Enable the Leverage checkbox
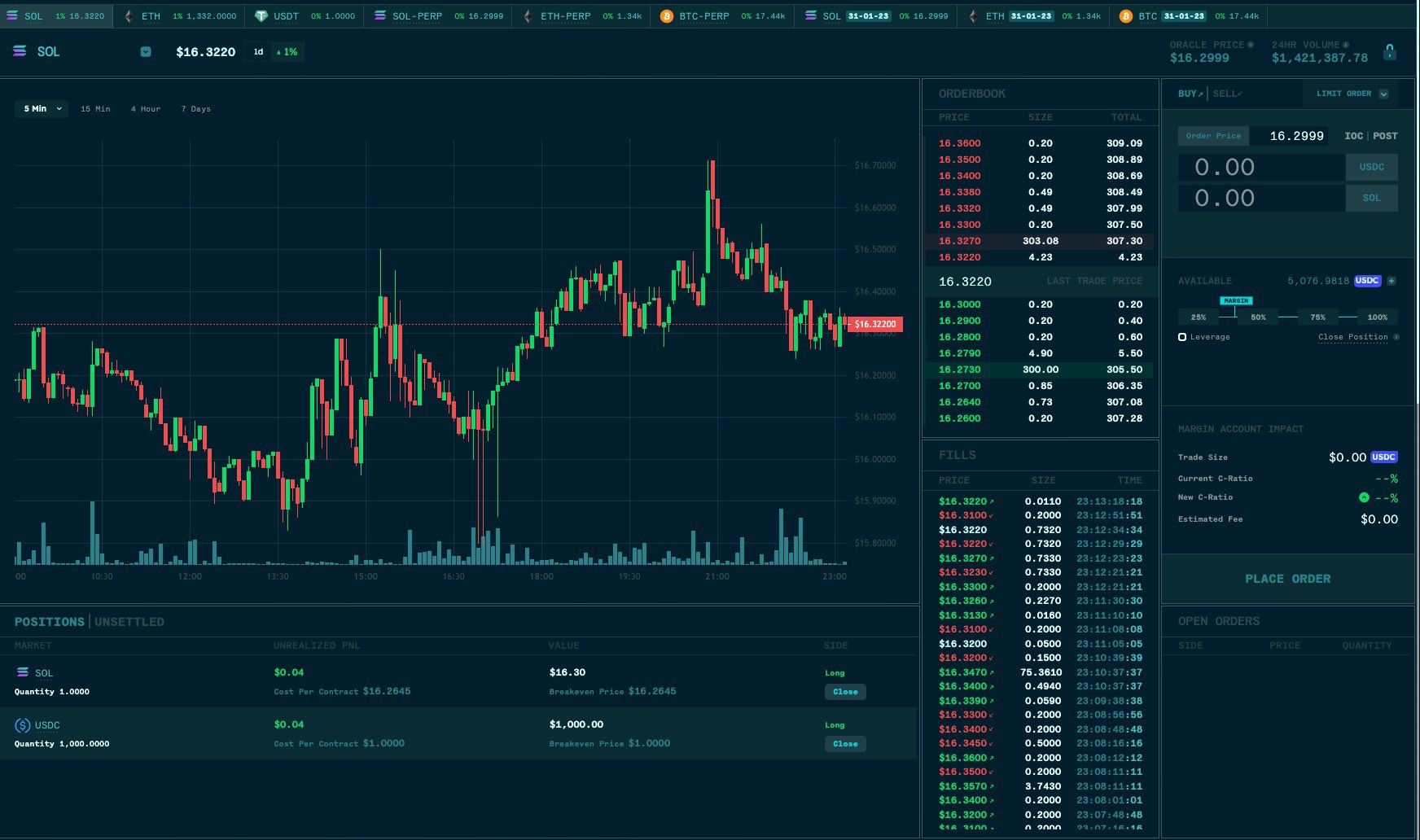This screenshot has height=840, width=1420. [x=1182, y=336]
